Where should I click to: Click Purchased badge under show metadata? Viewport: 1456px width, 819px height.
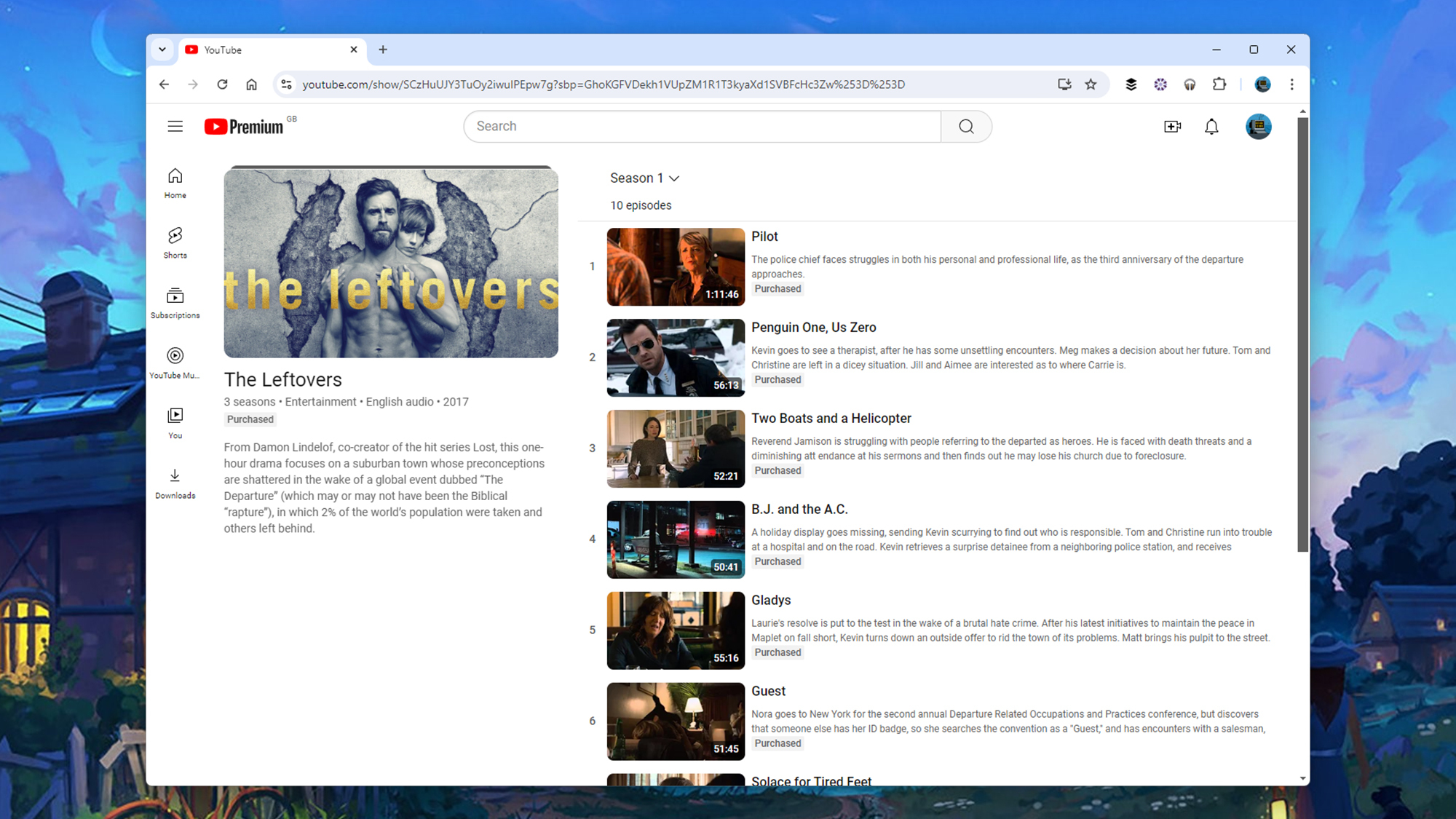click(250, 419)
